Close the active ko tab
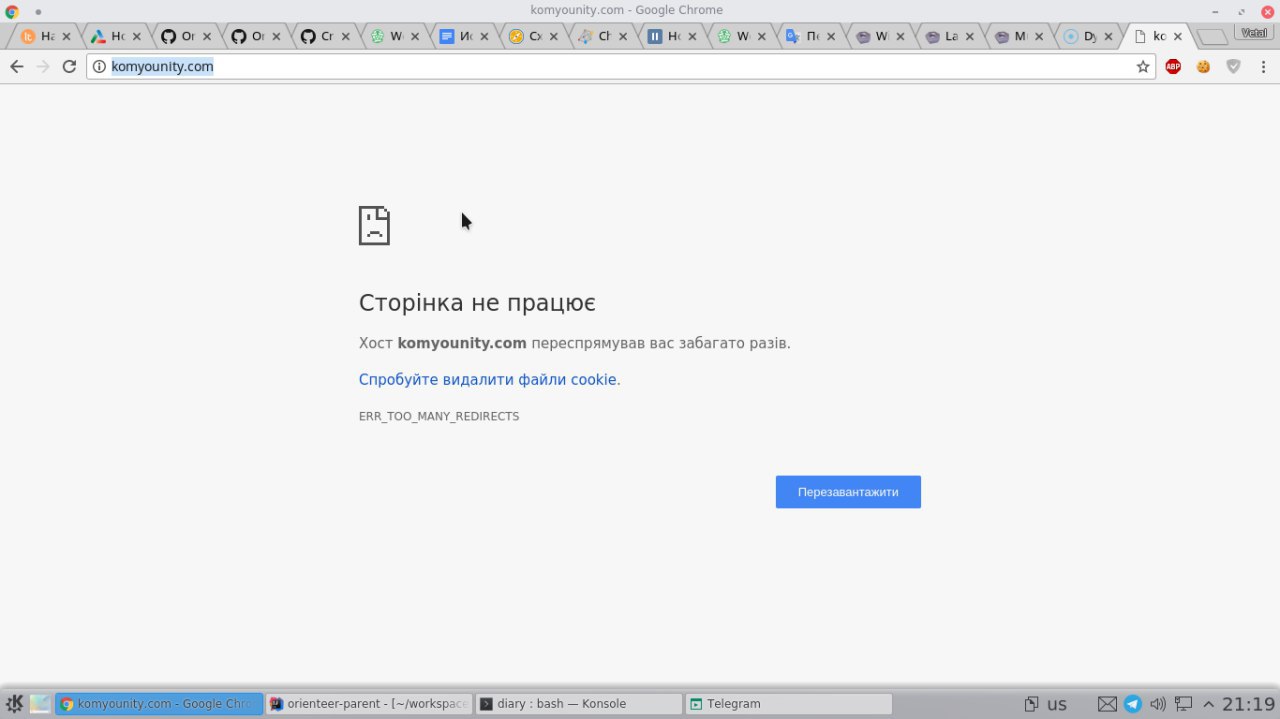The width and height of the screenshot is (1280, 719). point(1178,36)
